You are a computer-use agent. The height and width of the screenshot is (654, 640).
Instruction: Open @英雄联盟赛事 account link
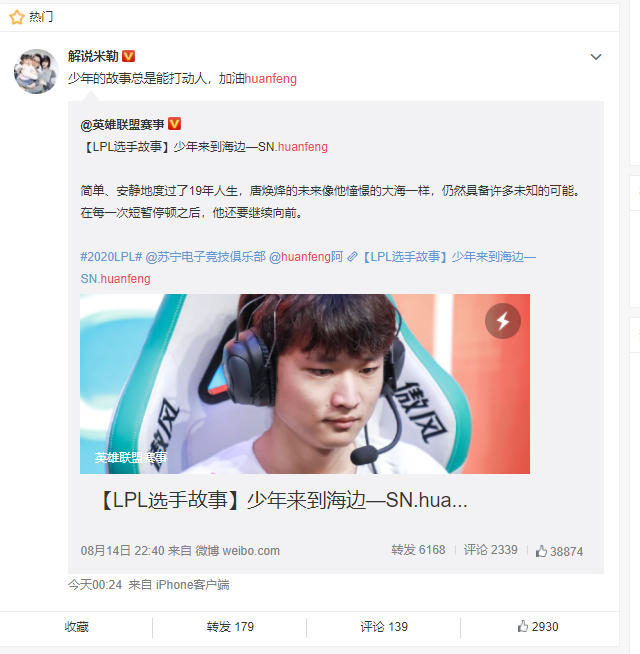(x=122, y=124)
